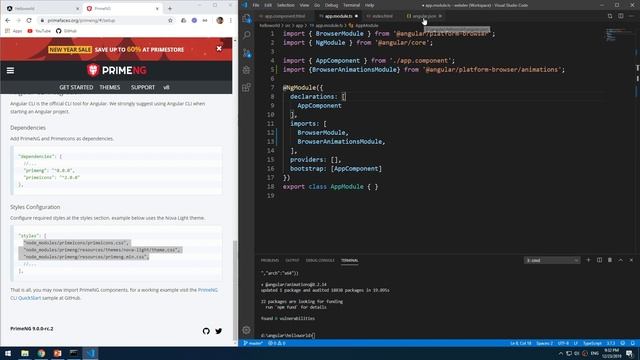The width and height of the screenshot is (640, 360).
Task: Open the GitHub bookmark in Chrome
Action: tap(67, 31)
